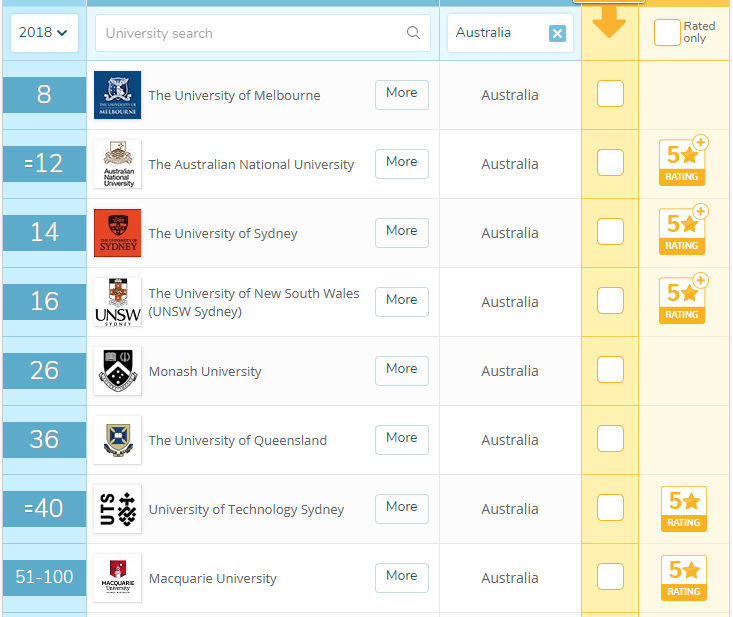
Task: Open UNSW Sydney logo
Action: [117, 302]
